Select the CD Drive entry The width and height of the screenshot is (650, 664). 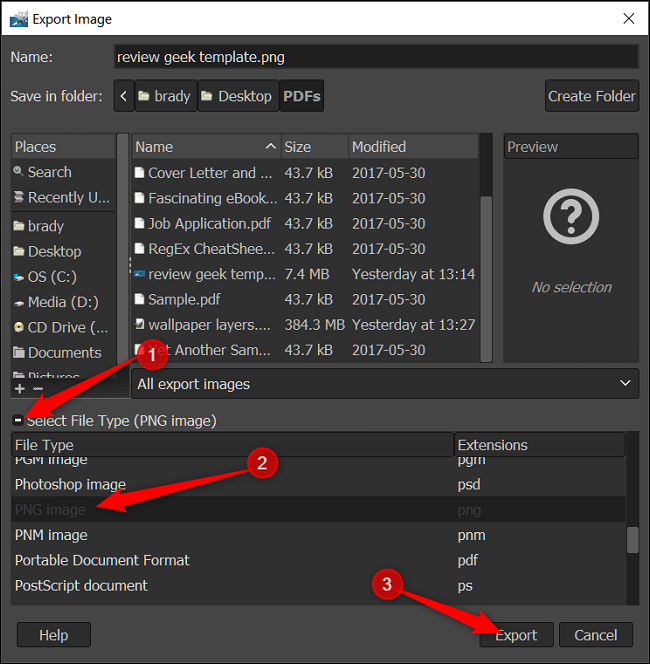63,327
